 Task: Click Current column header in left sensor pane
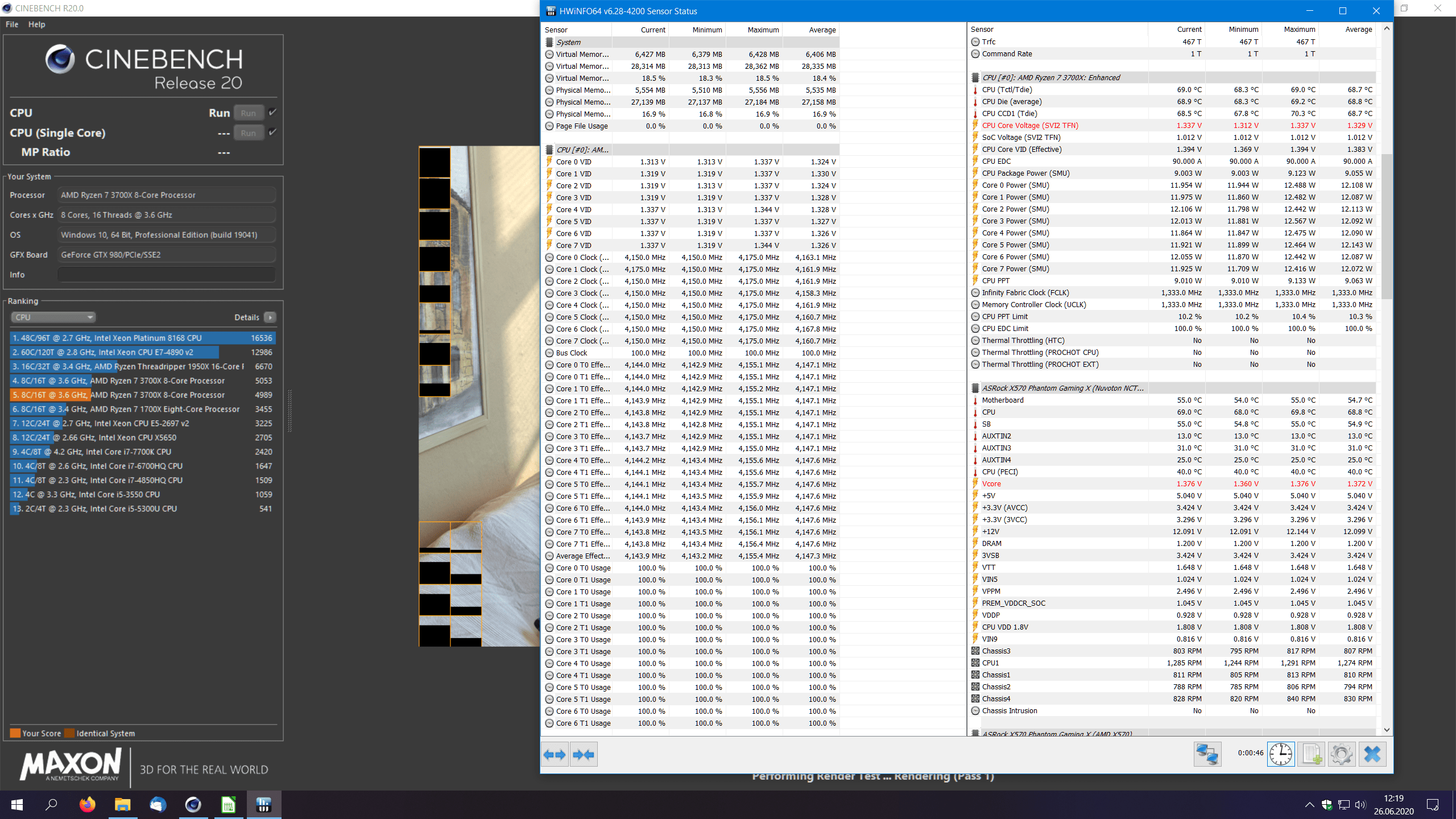tap(640, 30)
